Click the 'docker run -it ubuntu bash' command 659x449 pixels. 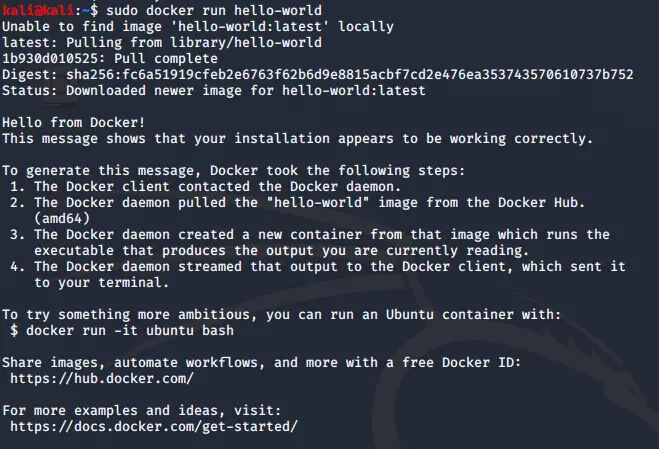(x=130, y=330)
